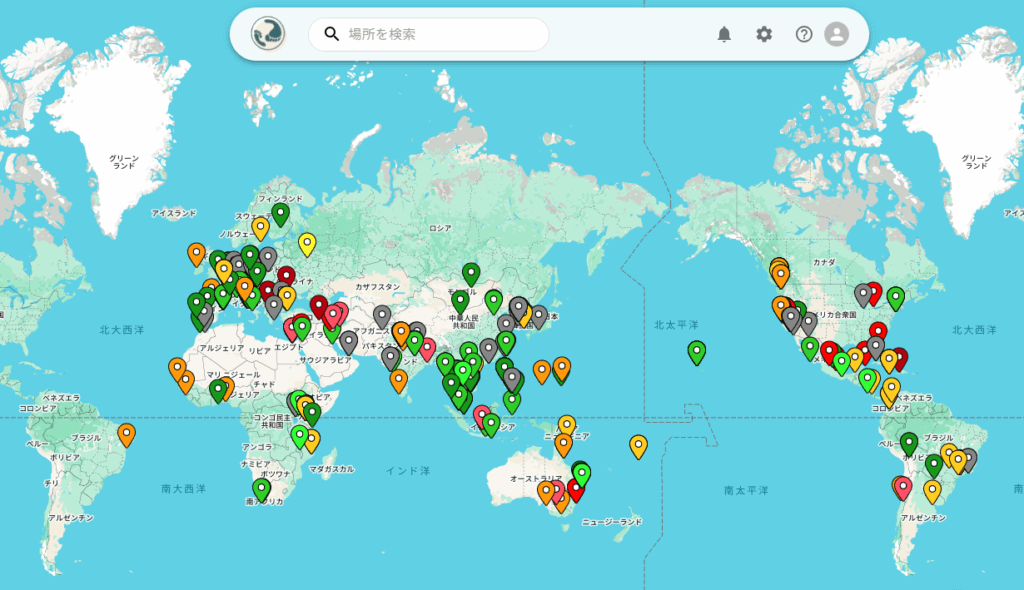Click the green pin on the US east coast
Screen dimensions: 1024x590
click(895, 297)
